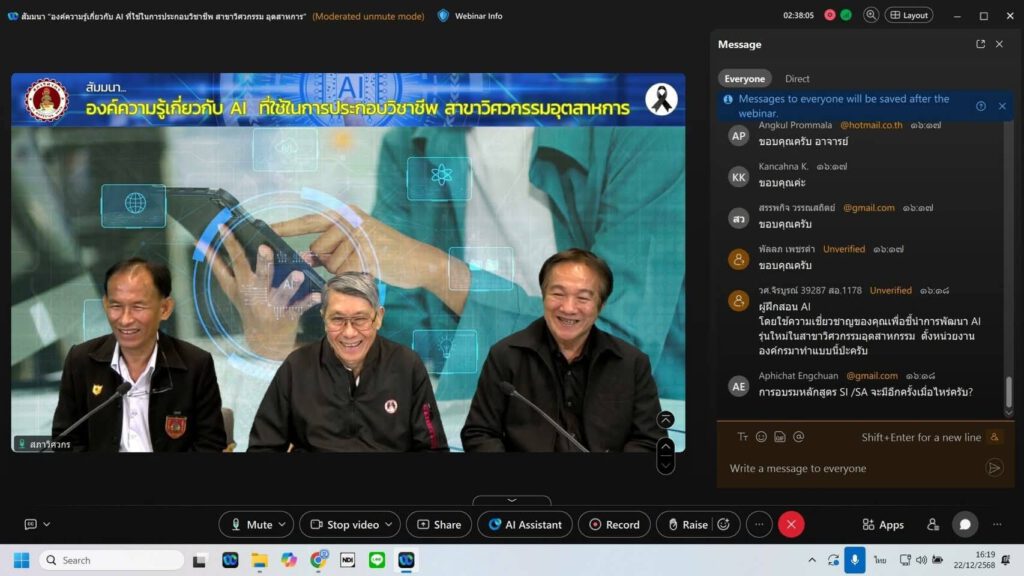
Task: Open Webinar Info shield icon
Action: point(444,16)
